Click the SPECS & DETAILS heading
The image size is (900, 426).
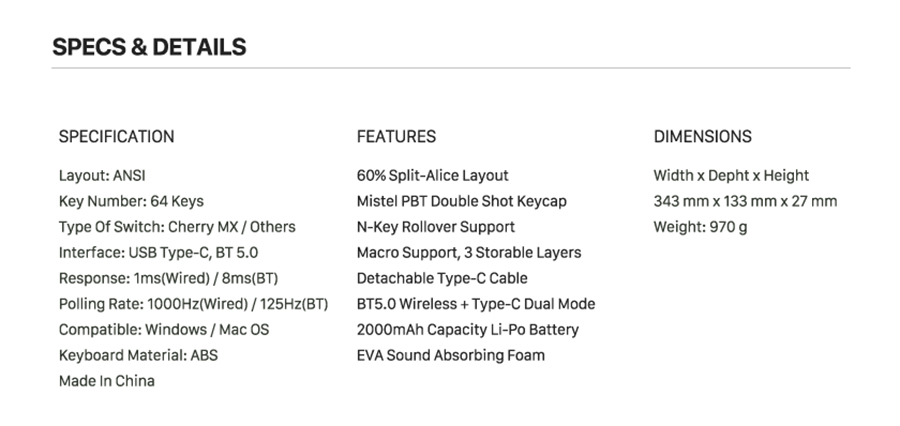coord(149,47)
